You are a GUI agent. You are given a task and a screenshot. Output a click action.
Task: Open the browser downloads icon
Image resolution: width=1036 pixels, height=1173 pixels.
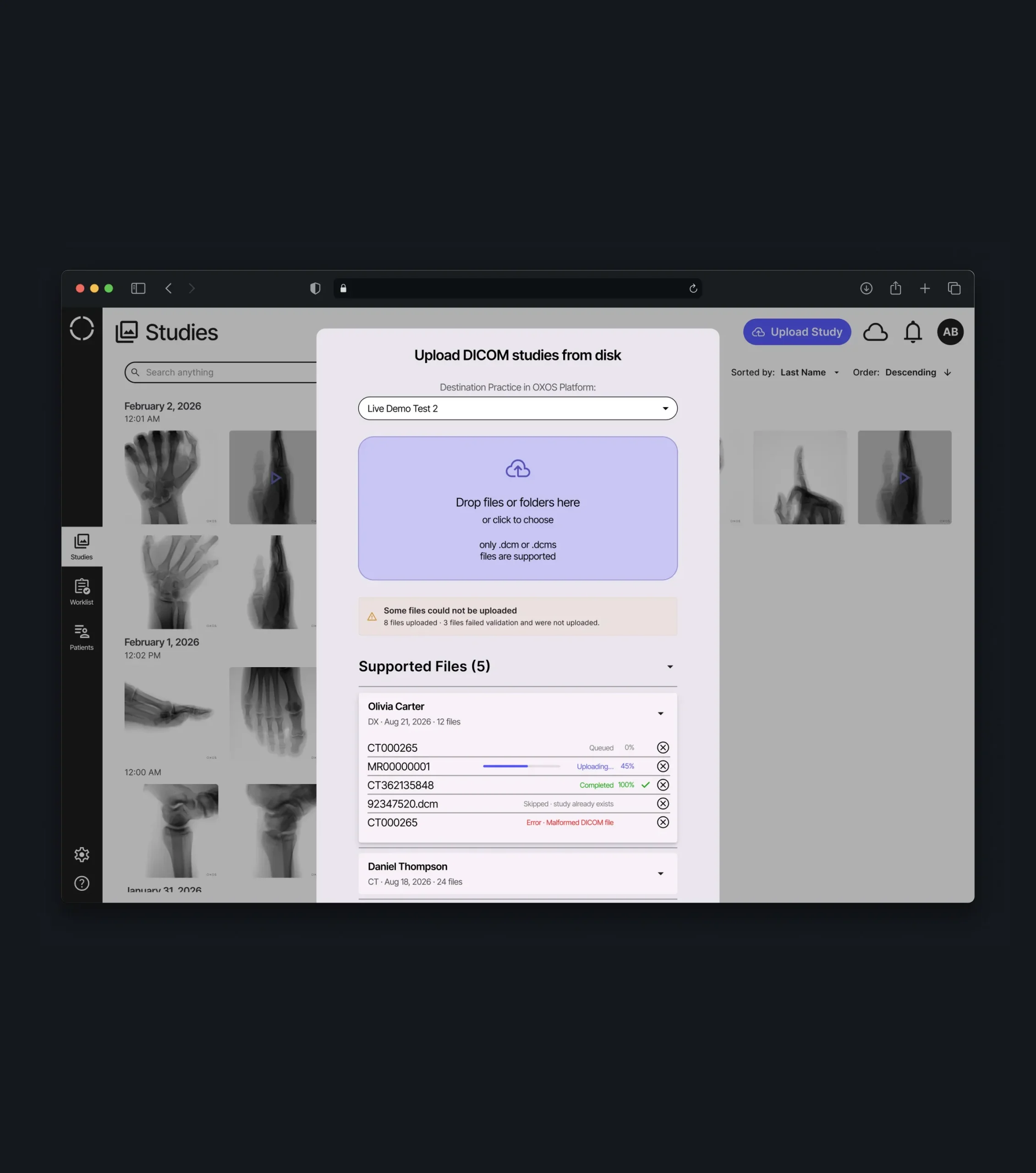point(866,288)
